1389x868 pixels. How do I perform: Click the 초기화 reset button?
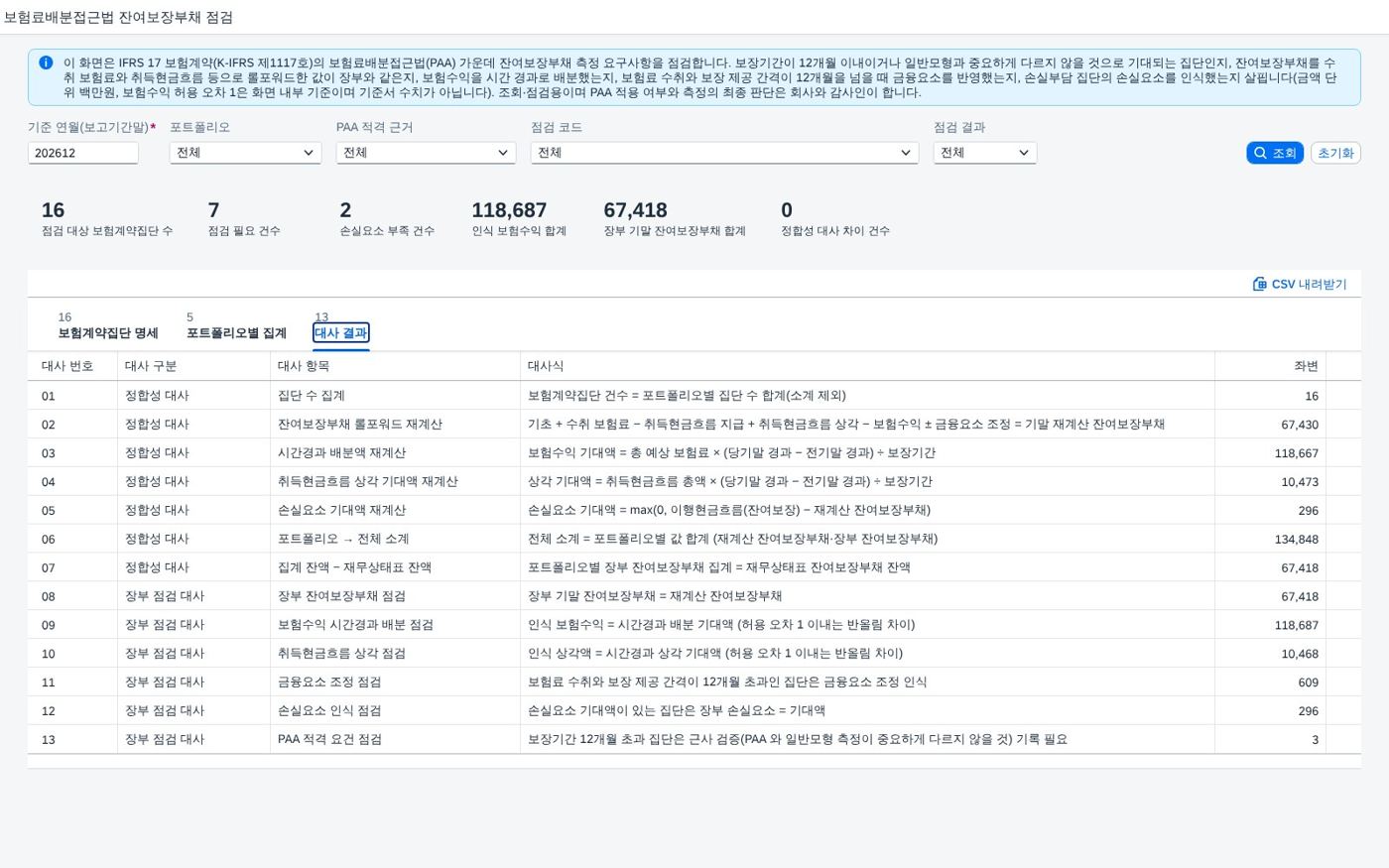click(x=1335, y=153)
